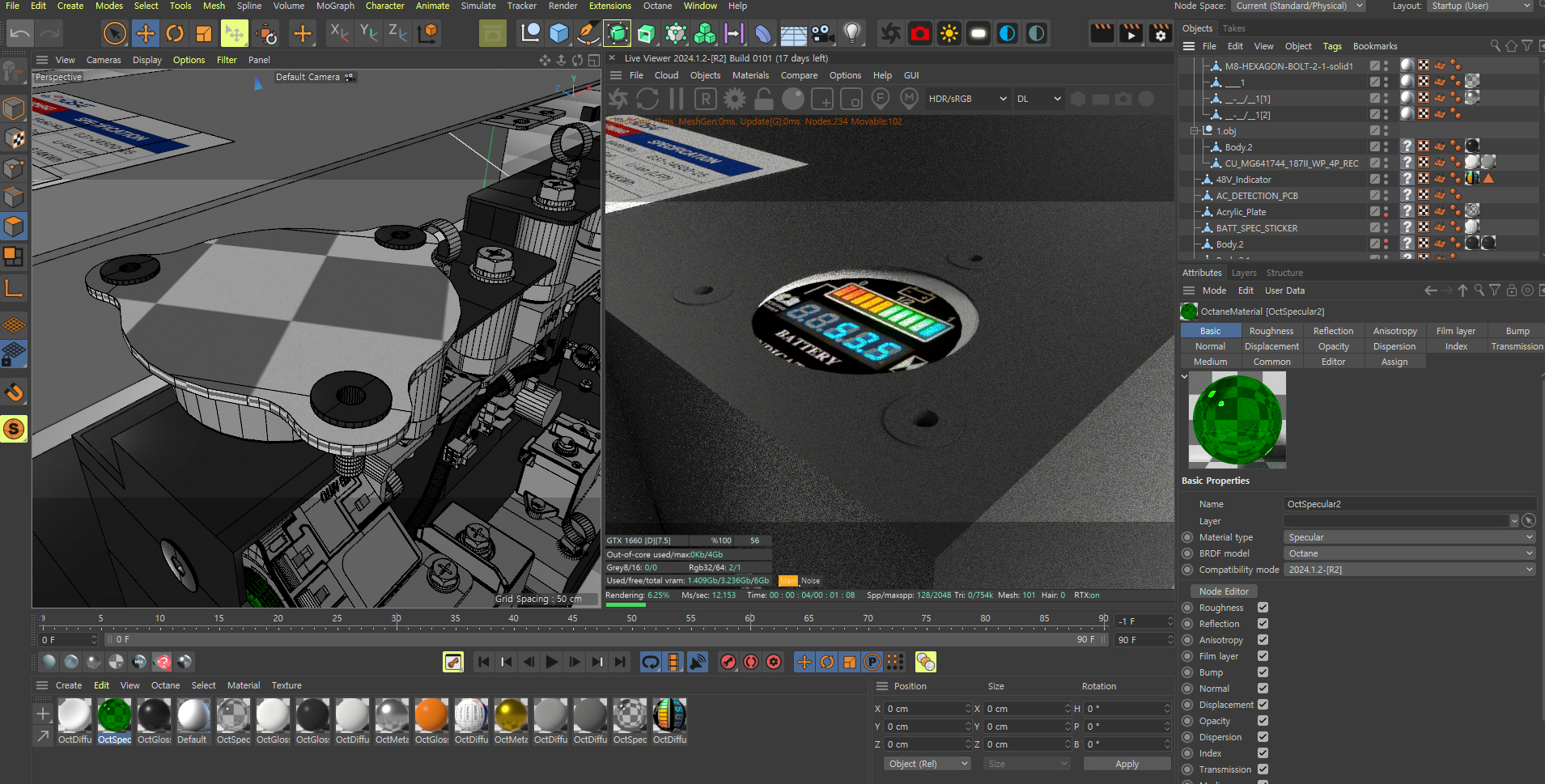Click the green OctSpecular2 material preview
Viewport: 1545px width, 784px height.
[x=1237, y=420]
